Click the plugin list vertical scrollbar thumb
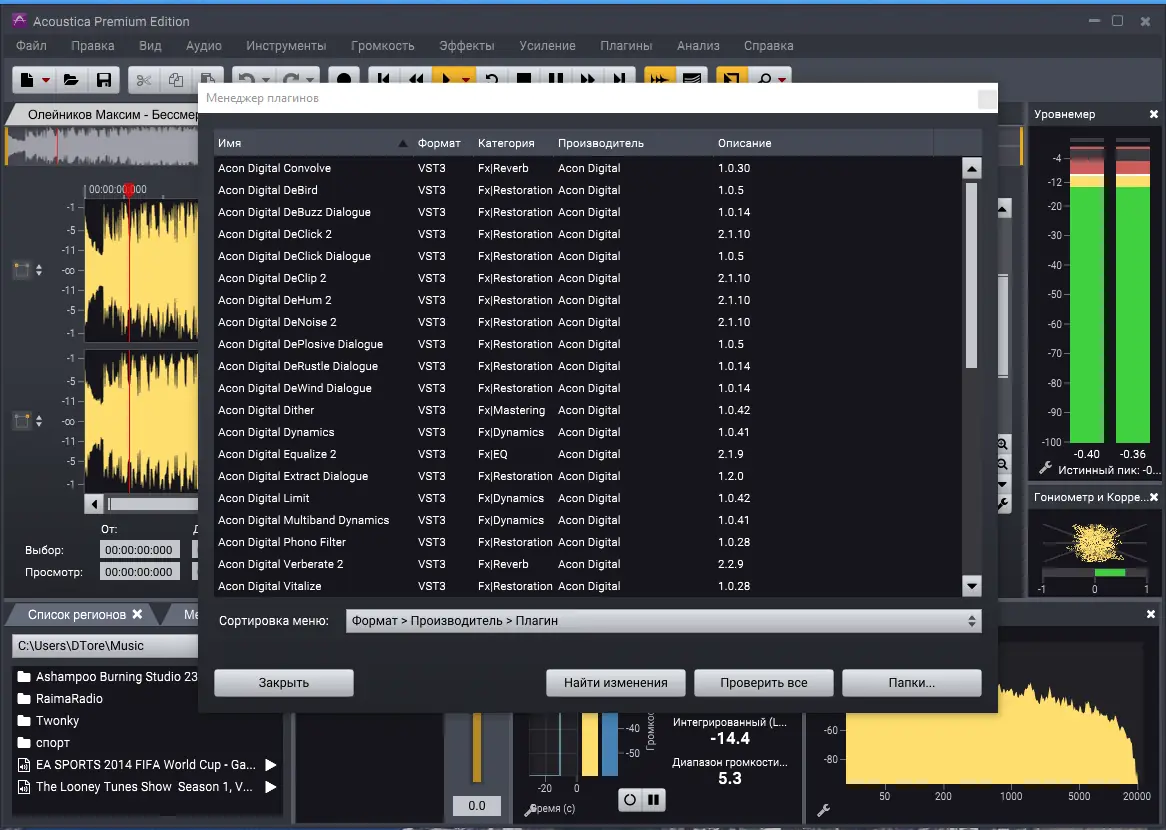The height and width of the screenshot is (830, 1166). 971,274
